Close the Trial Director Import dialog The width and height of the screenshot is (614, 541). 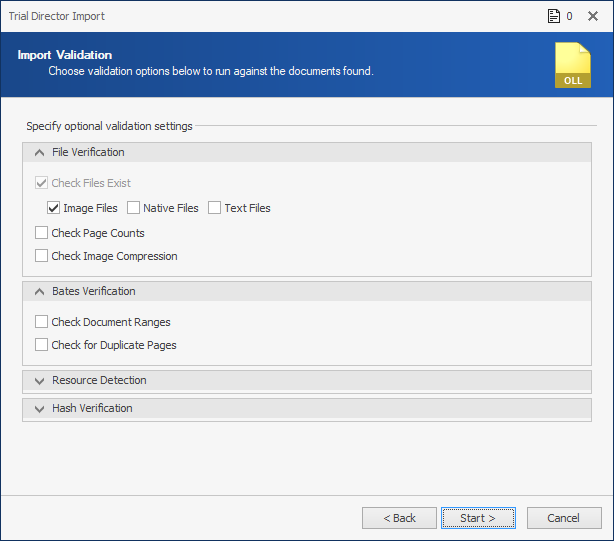click(x=593, y=16)
